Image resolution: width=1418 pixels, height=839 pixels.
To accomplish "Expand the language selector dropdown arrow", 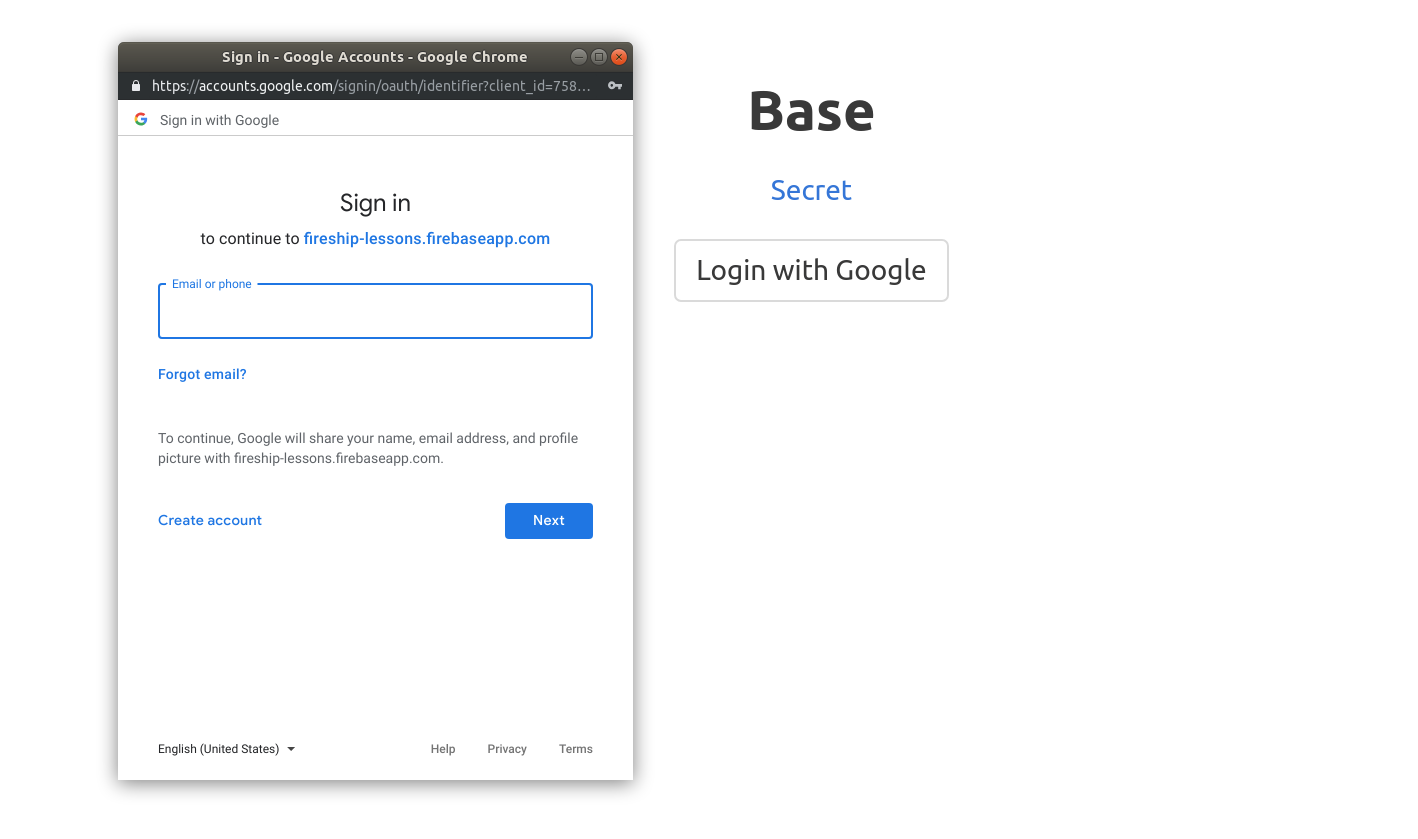I will (291, 748).
